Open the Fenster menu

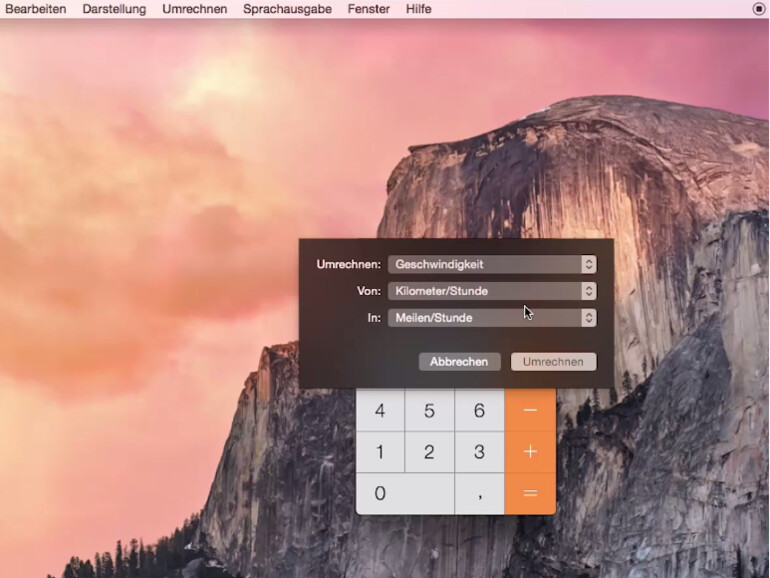click(x=368, y=9)
